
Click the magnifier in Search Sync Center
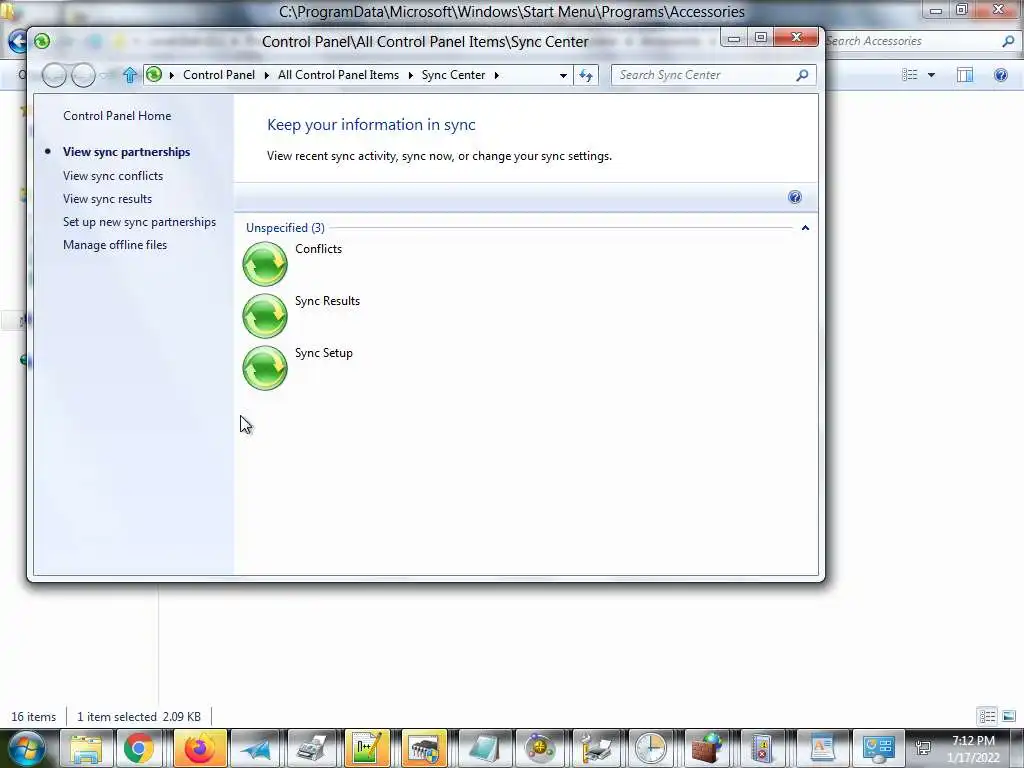point(803,75)
